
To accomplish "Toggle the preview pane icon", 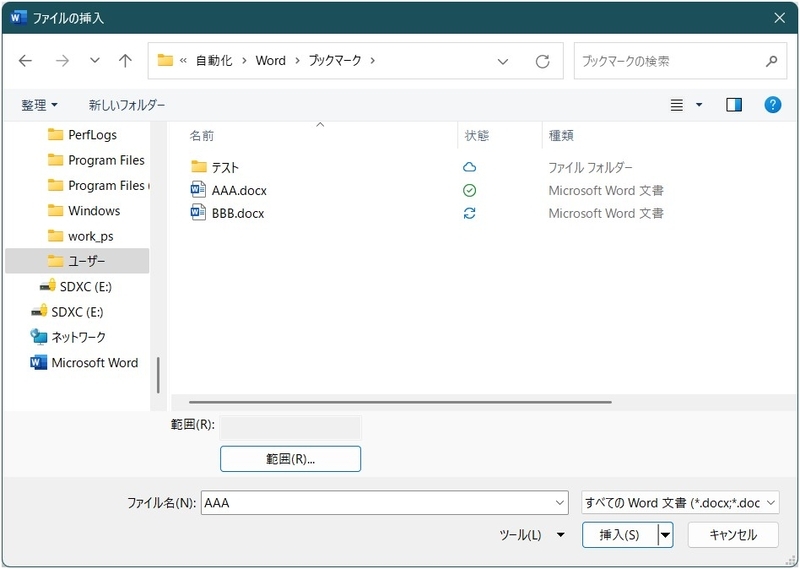I will coord(734,105).
